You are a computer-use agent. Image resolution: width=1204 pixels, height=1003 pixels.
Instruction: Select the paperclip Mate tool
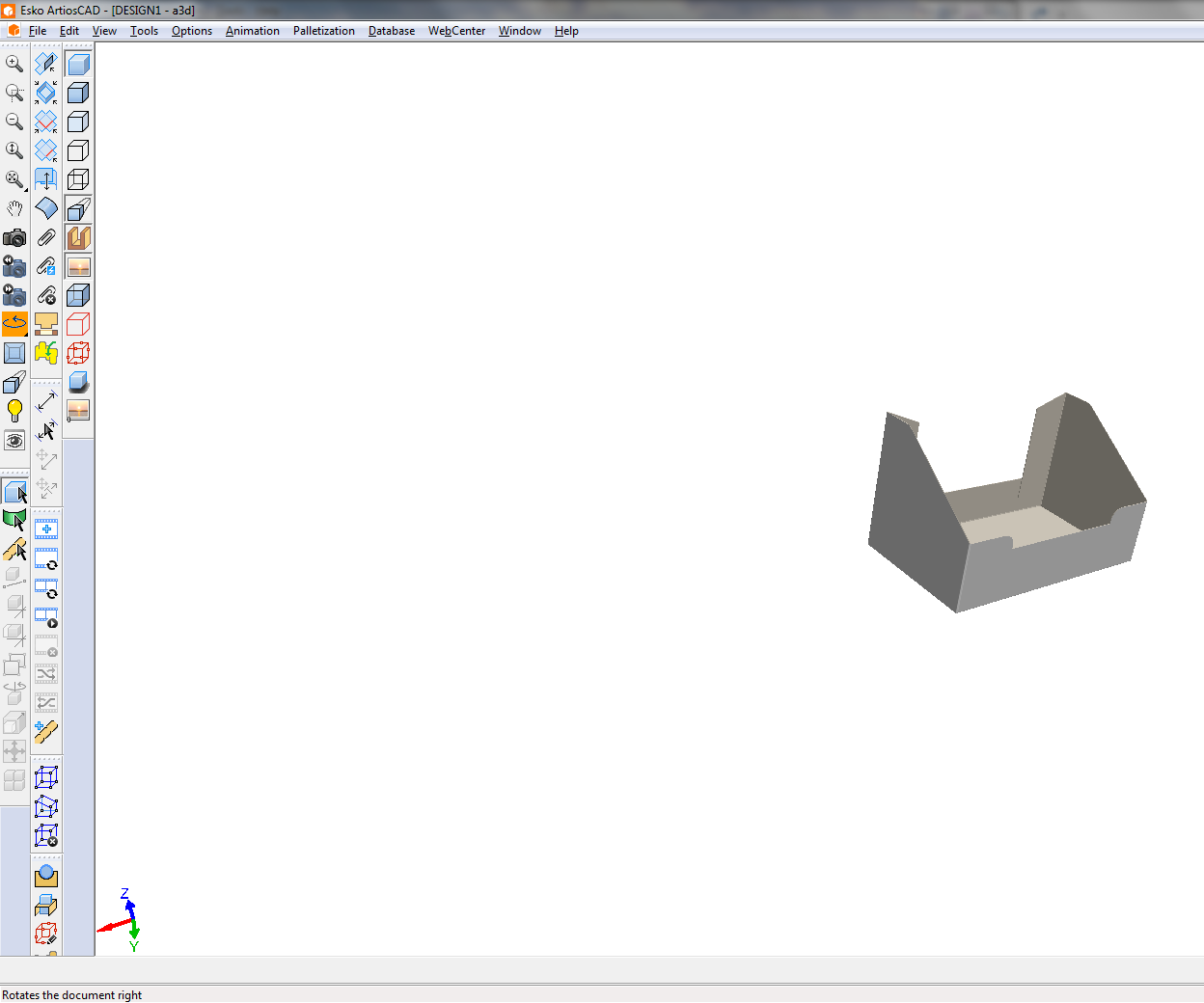tap(46, 237)
